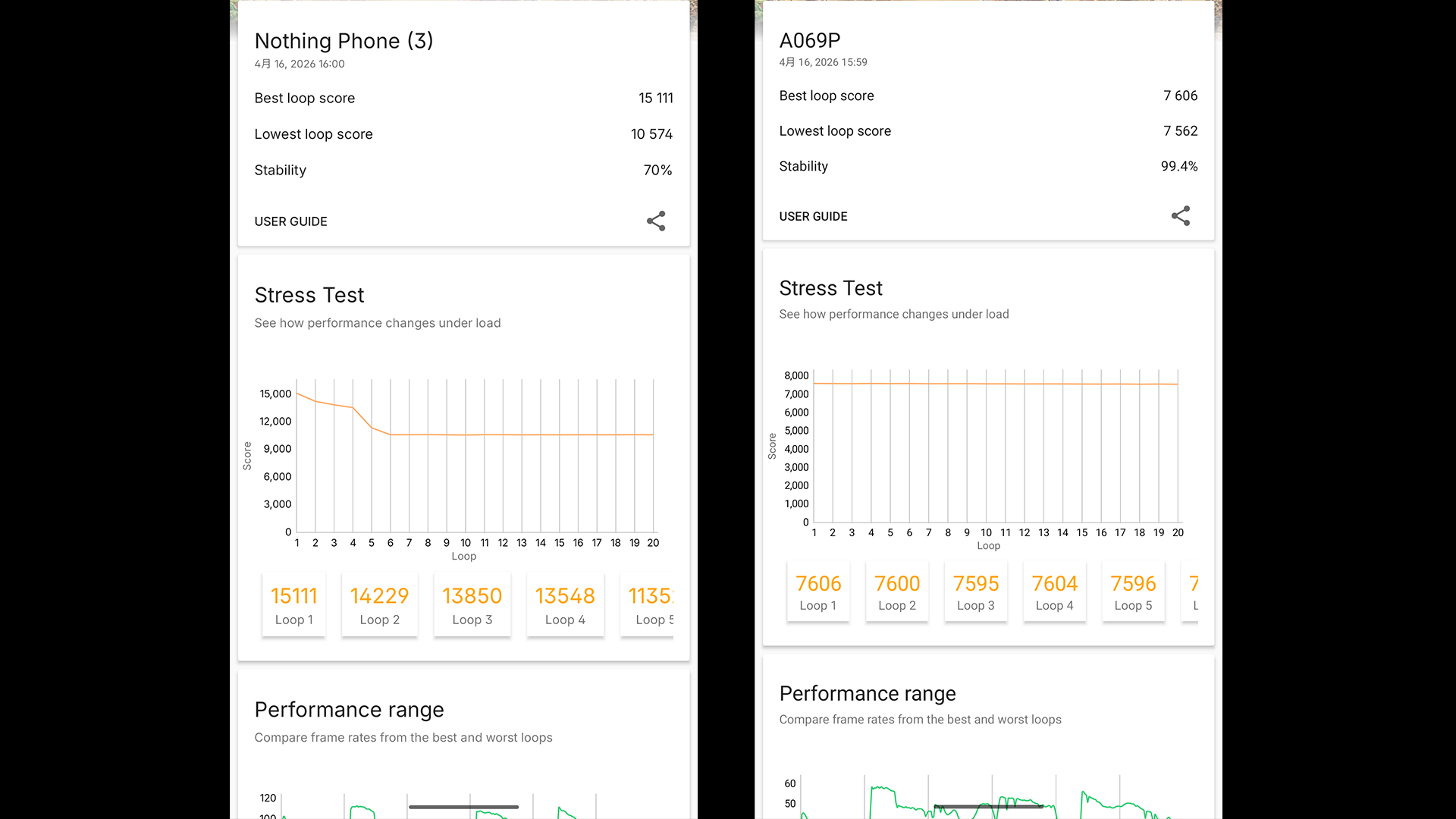Tap the 7600 Loop 2 card
Image resolution: width=1456 pixels, height=819 pixels.
click(897, 592)
